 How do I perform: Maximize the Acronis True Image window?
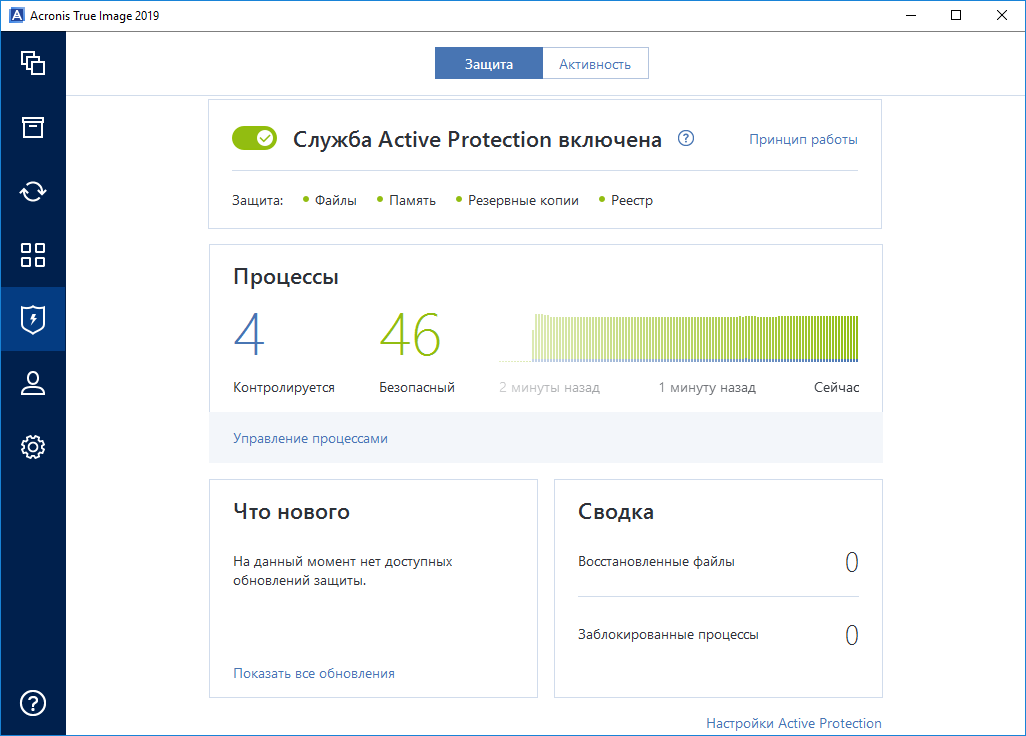click(x=956, y=15)
